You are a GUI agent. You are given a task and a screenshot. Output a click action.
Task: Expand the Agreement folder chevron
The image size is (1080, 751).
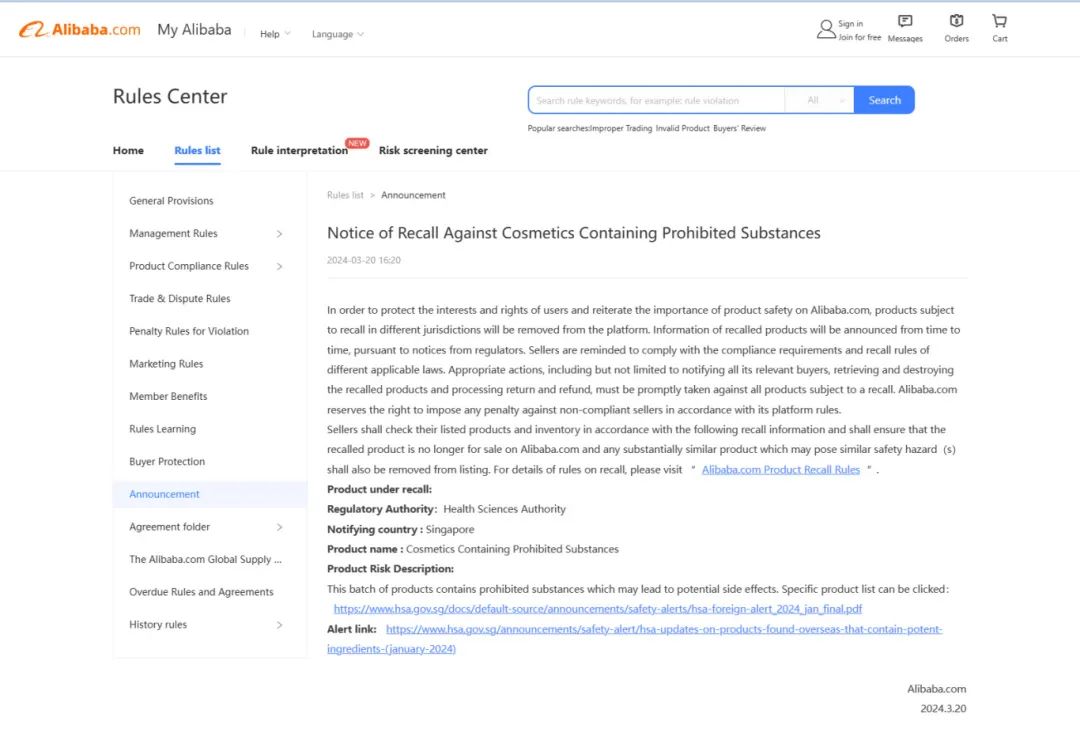[x=279, y=527]
